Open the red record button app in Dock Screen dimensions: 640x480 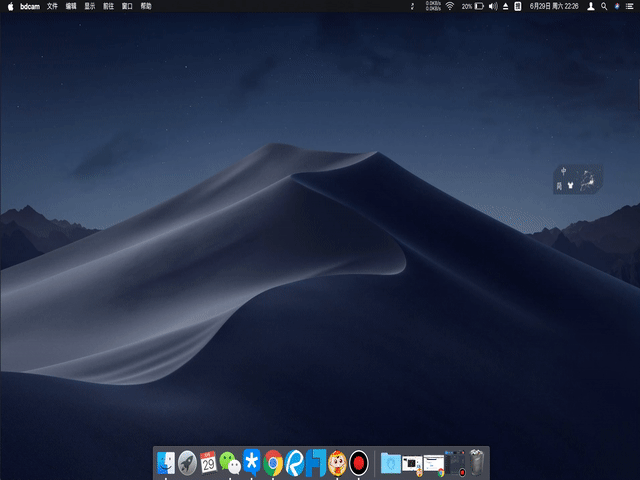pyautogui.click(x=359, y=463)
